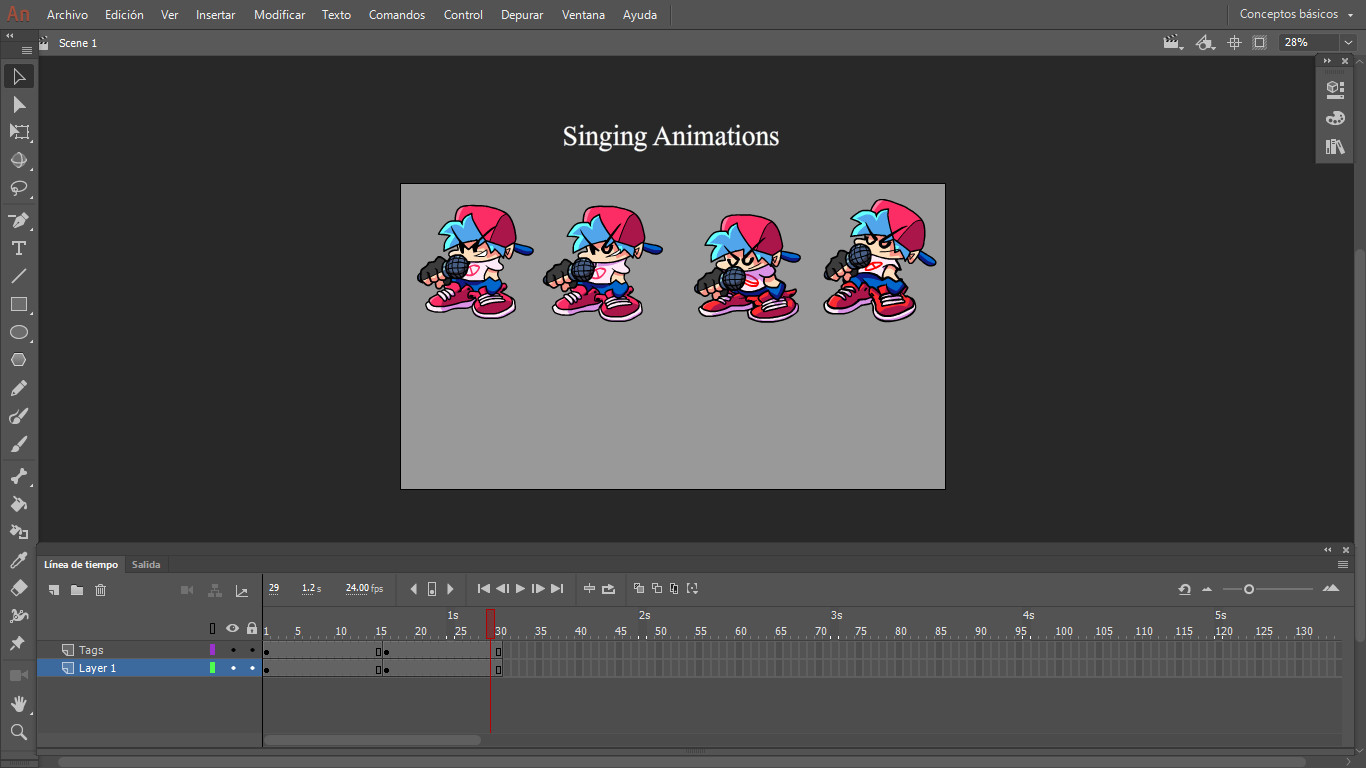The image size is (1366, 768).
Task: Activate the Text tool
Action: coord(18,248)
